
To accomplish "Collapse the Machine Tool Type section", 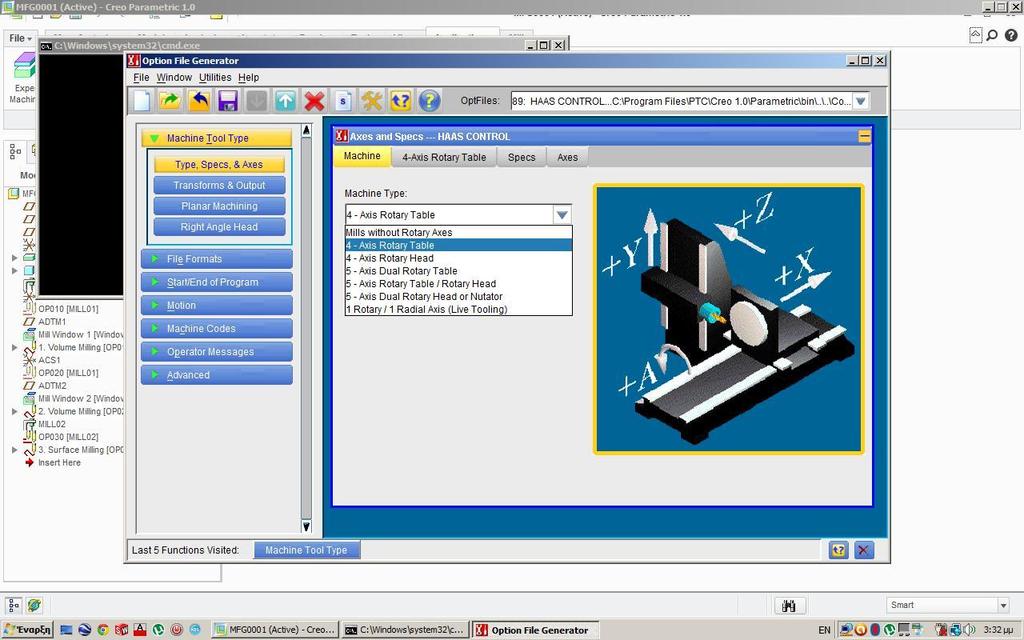I will pyautogui.click(x=217, y=138).
